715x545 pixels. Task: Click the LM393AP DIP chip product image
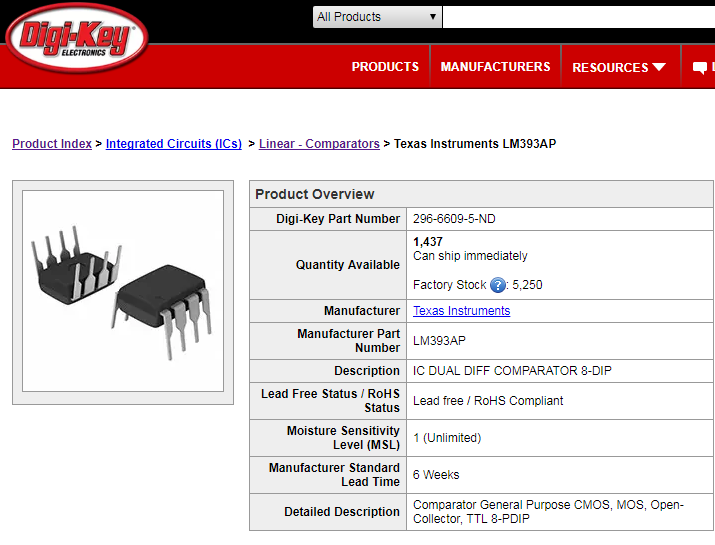(123, 291)
